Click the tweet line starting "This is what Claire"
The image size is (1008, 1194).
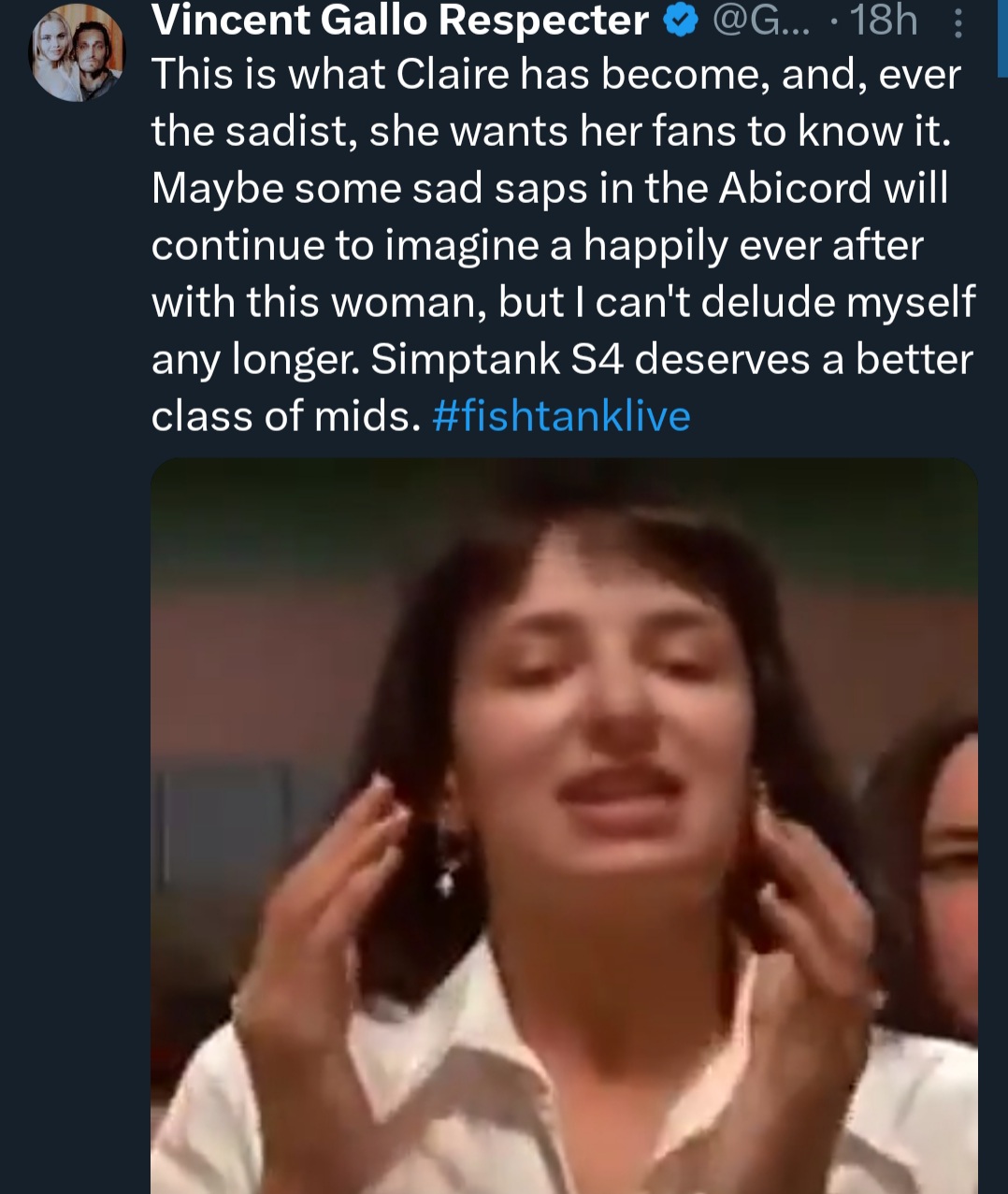click(x=555, y=75)
